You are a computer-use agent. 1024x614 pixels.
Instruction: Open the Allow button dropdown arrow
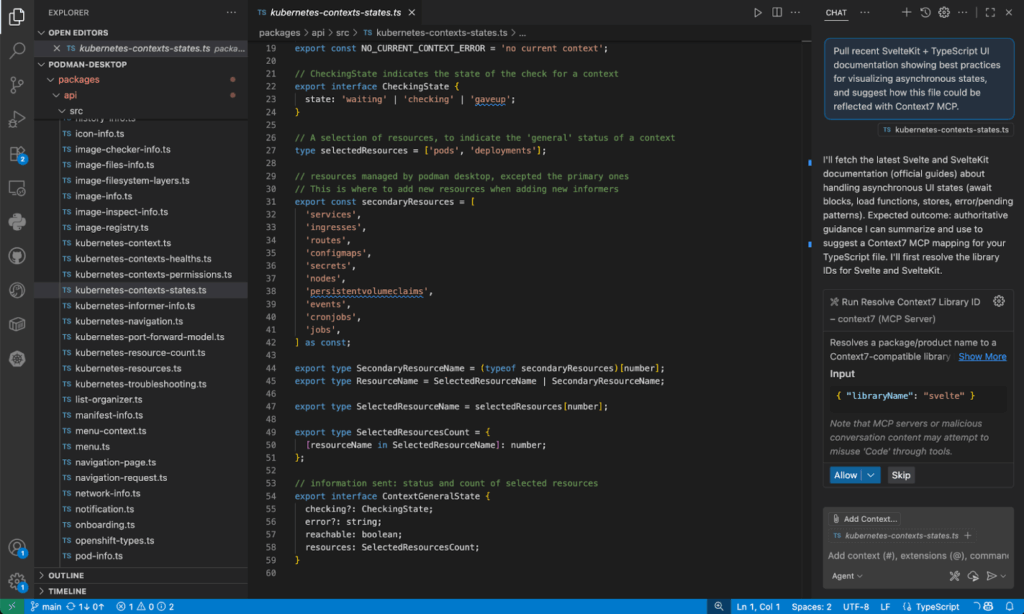[x=871, y=475]
